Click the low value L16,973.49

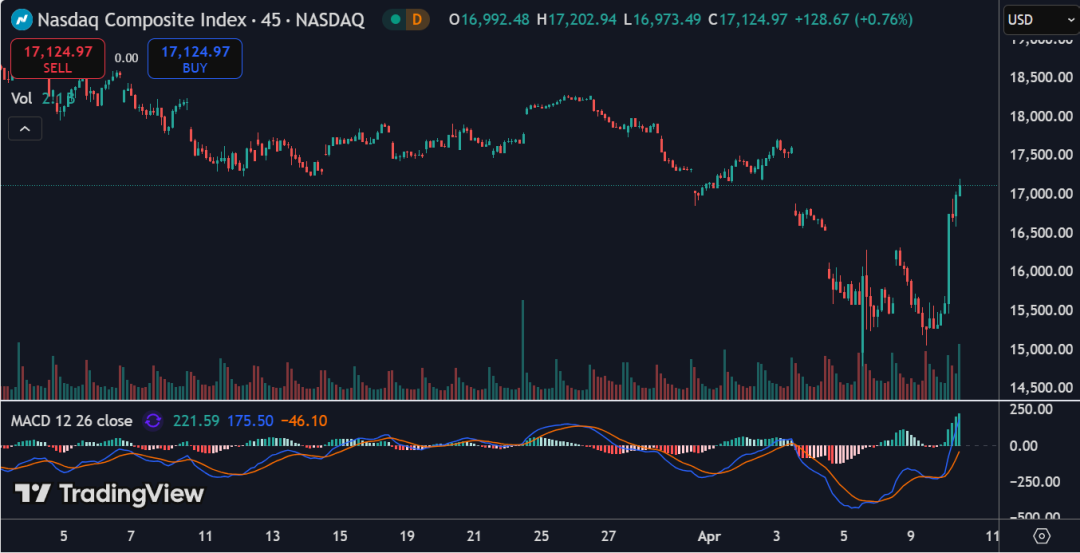click(663, 19)
